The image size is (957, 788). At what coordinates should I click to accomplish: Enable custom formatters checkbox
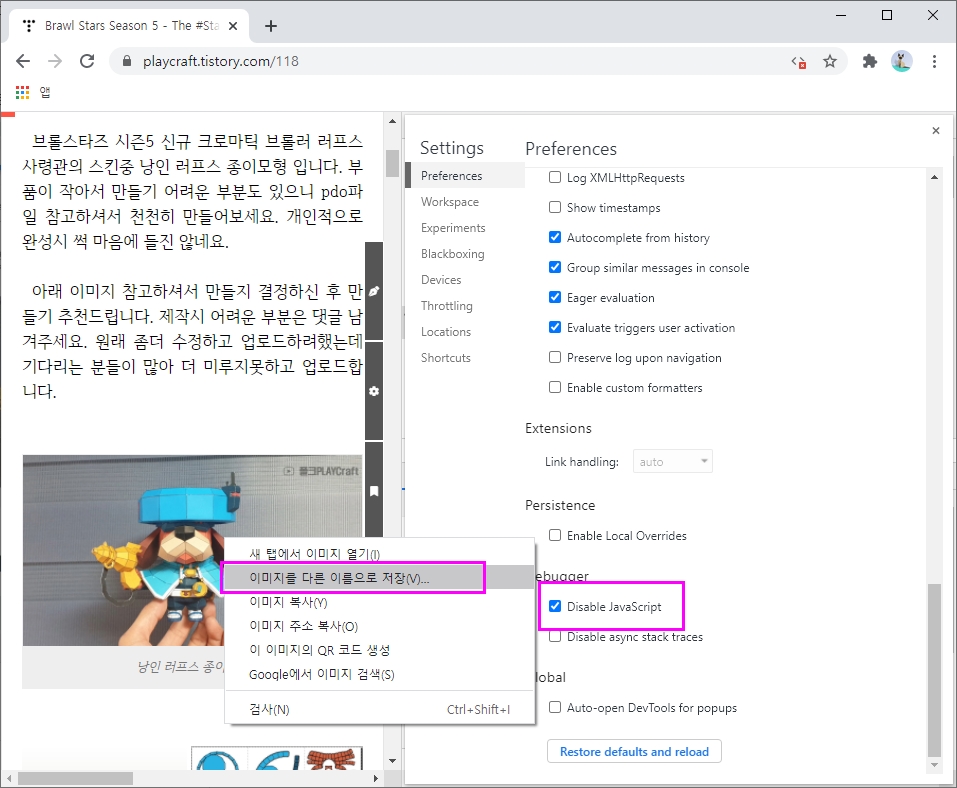555,387
